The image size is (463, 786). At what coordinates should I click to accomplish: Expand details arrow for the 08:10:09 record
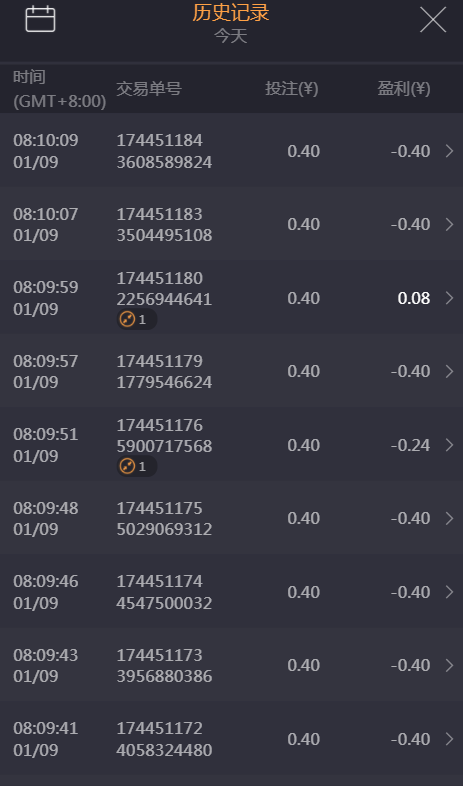pyautogui.click(x=449, y=151)
